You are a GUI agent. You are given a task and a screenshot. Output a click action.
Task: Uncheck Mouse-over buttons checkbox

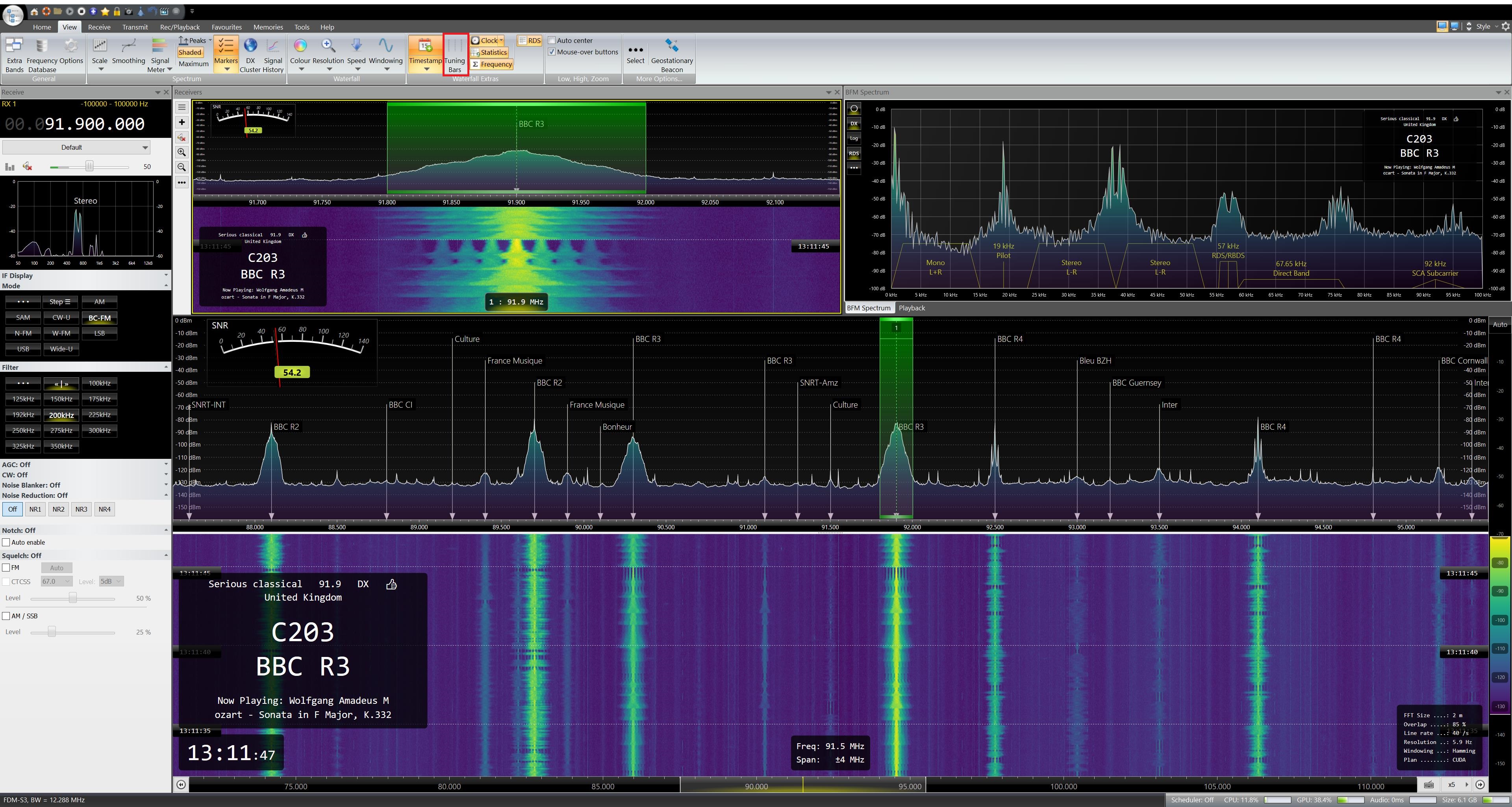pos(552,52)
